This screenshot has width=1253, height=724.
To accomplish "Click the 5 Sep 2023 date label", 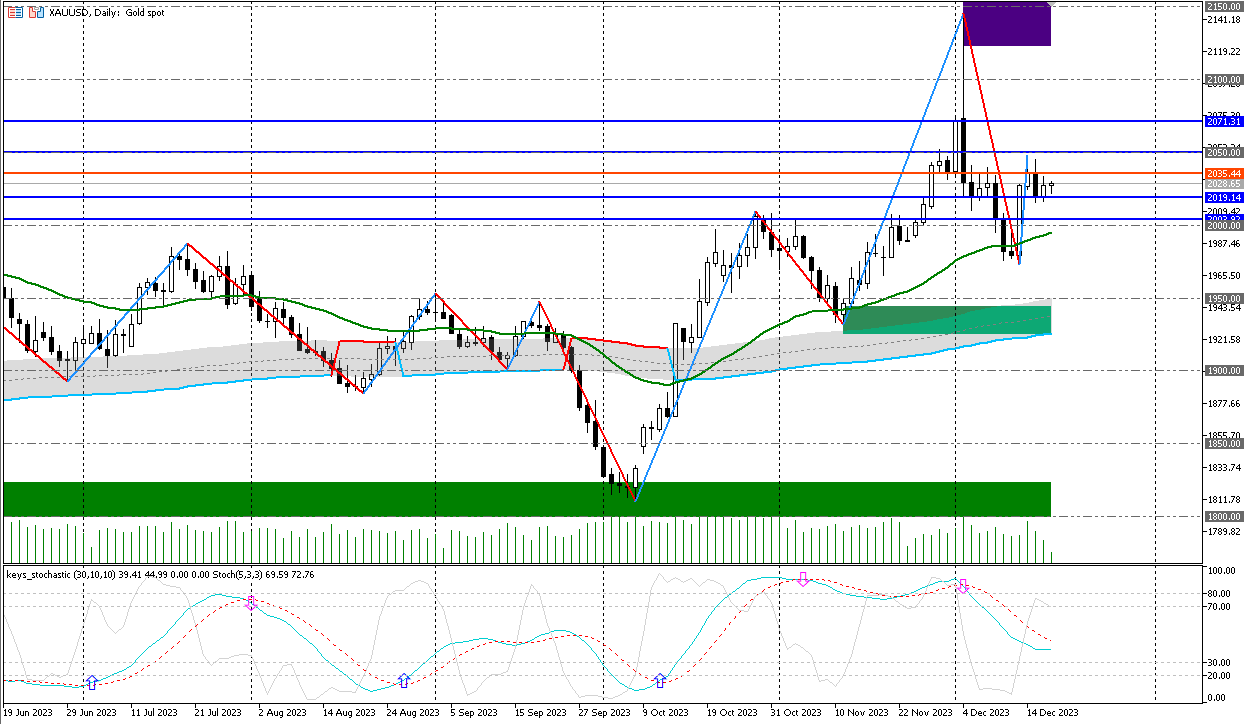I will pyautogui.click(x=473, y=713).
